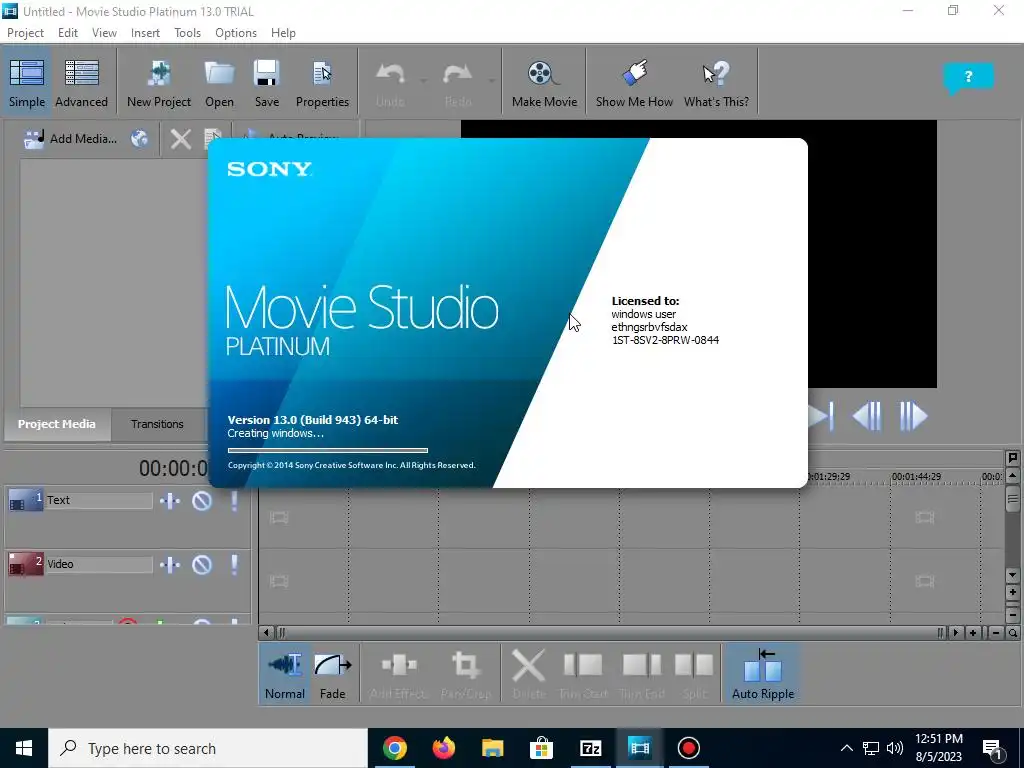Viewport: 1024px width, 768px height.
Task: Increase track height with plus button
Action: pyautogui.click(x=1012, y=593)
